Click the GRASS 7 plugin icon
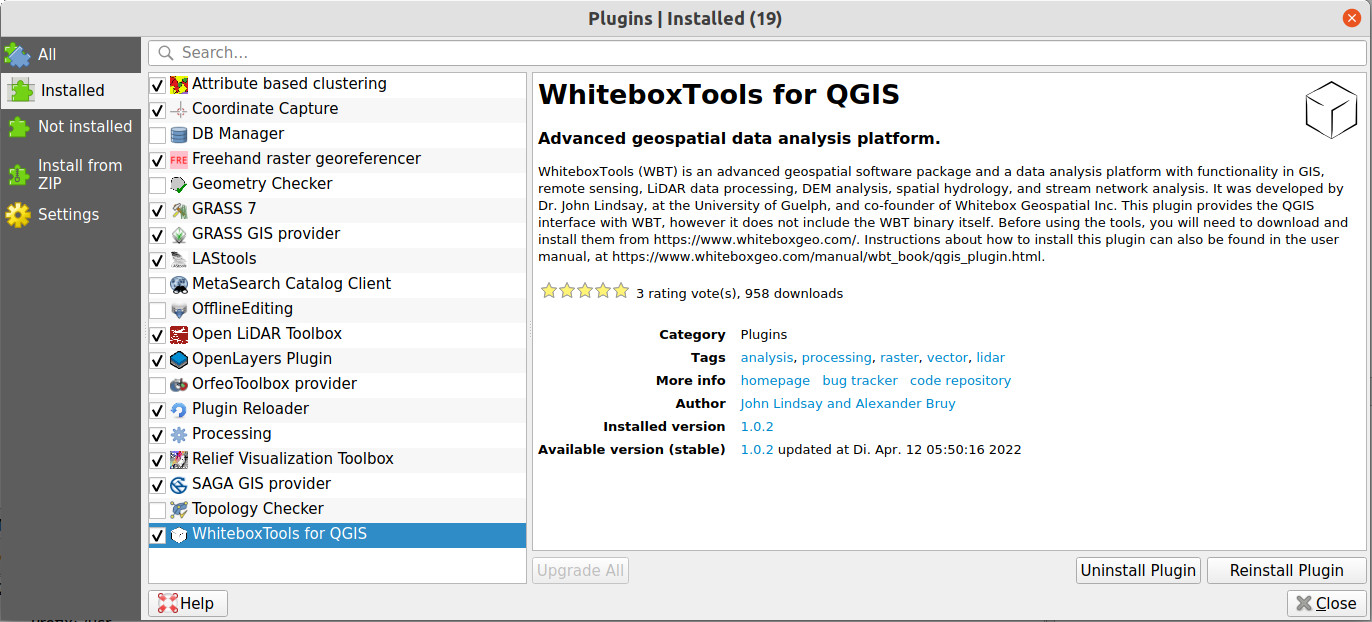The width and height of the screenshot is (1372, 622). [179, 210]
